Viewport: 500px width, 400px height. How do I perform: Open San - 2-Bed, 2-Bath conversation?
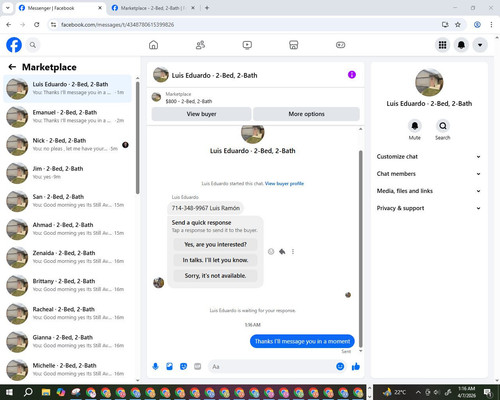click(x=68, y=201)
